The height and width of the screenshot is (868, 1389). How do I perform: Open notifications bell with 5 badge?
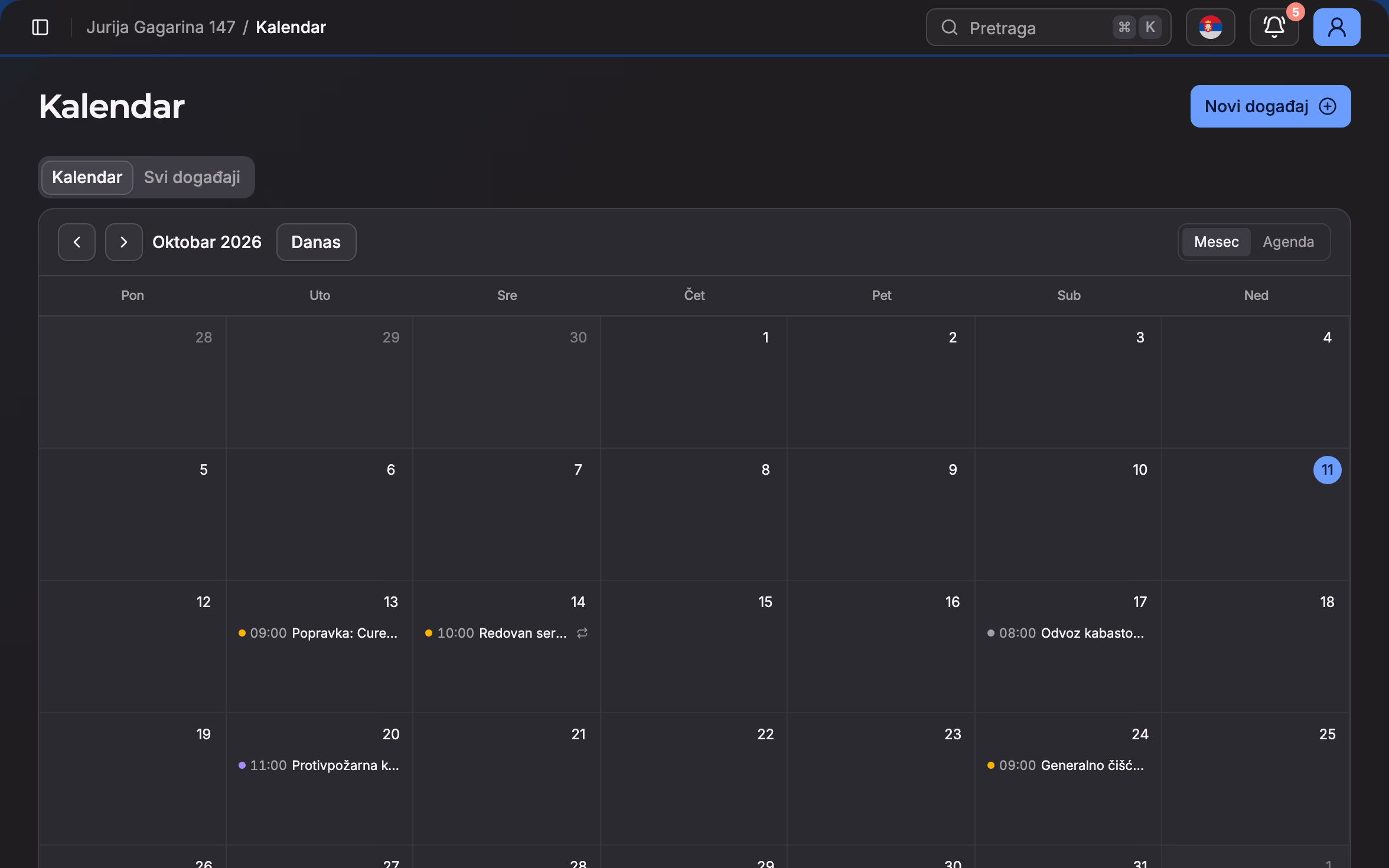(x=1274, y=27)
